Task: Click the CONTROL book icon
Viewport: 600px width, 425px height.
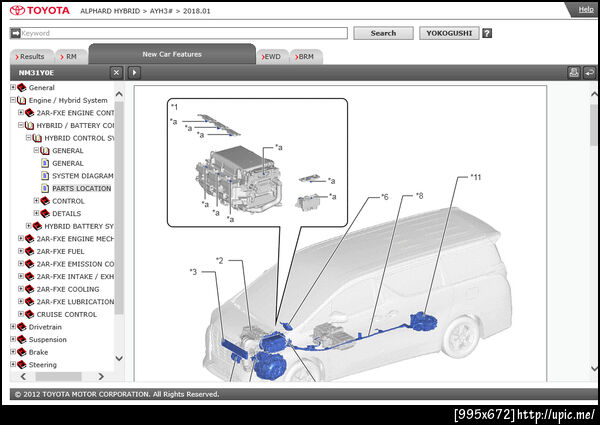Action: point(45,201)
